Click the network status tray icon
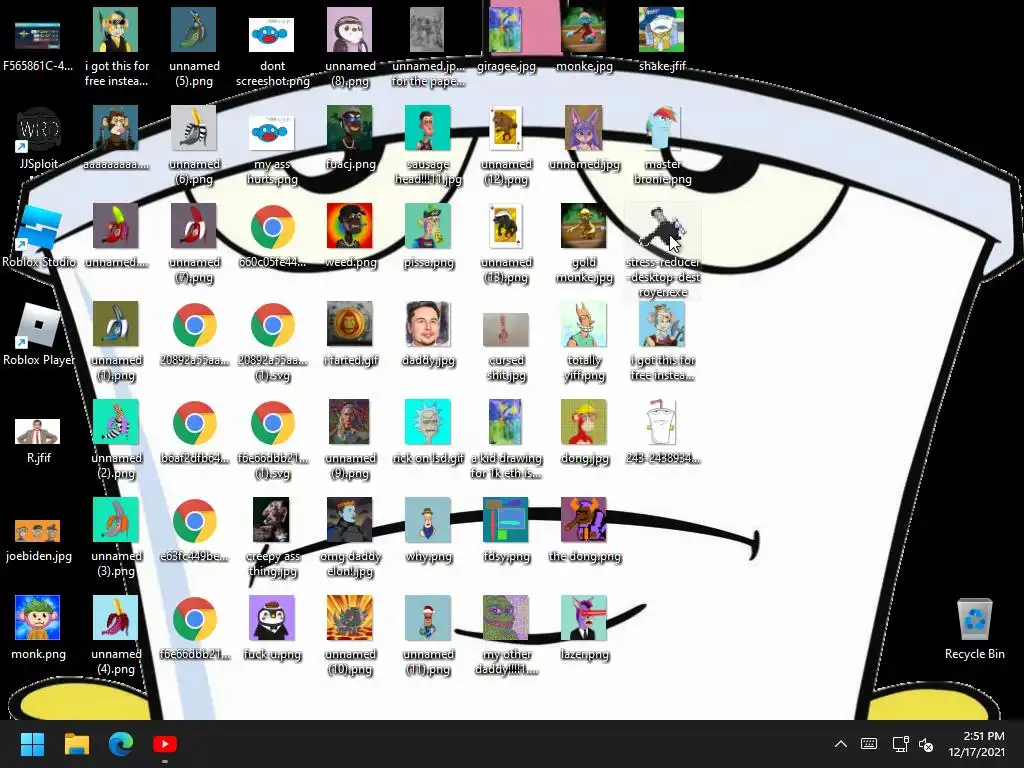The image size is (1024, 768). pos(900,744)
